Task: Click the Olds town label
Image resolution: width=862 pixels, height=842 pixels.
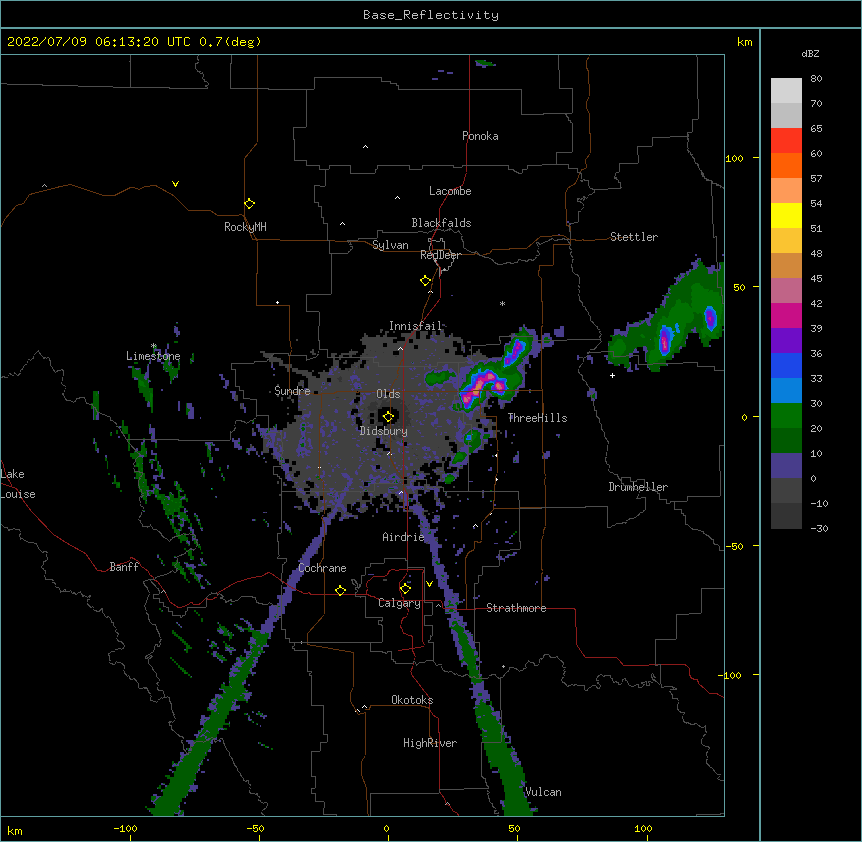Action: pyautogui.click(x=388, y=394)
